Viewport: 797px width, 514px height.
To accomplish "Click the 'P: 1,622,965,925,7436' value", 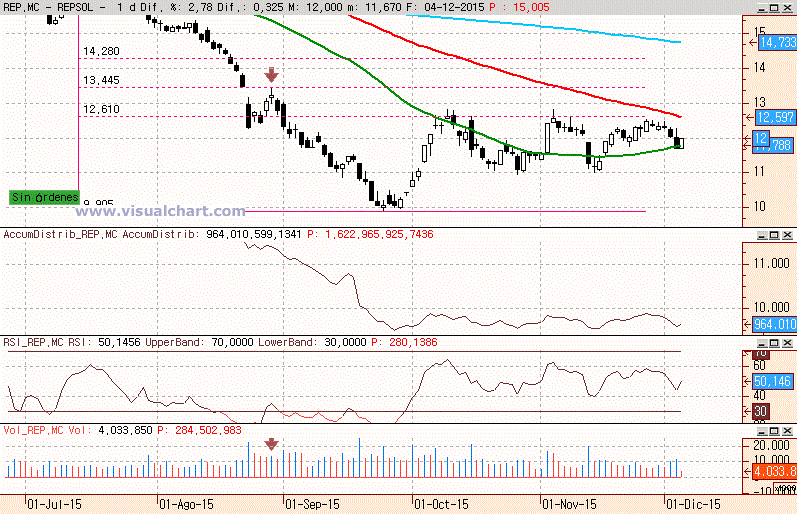I will [x=370, y=234].
